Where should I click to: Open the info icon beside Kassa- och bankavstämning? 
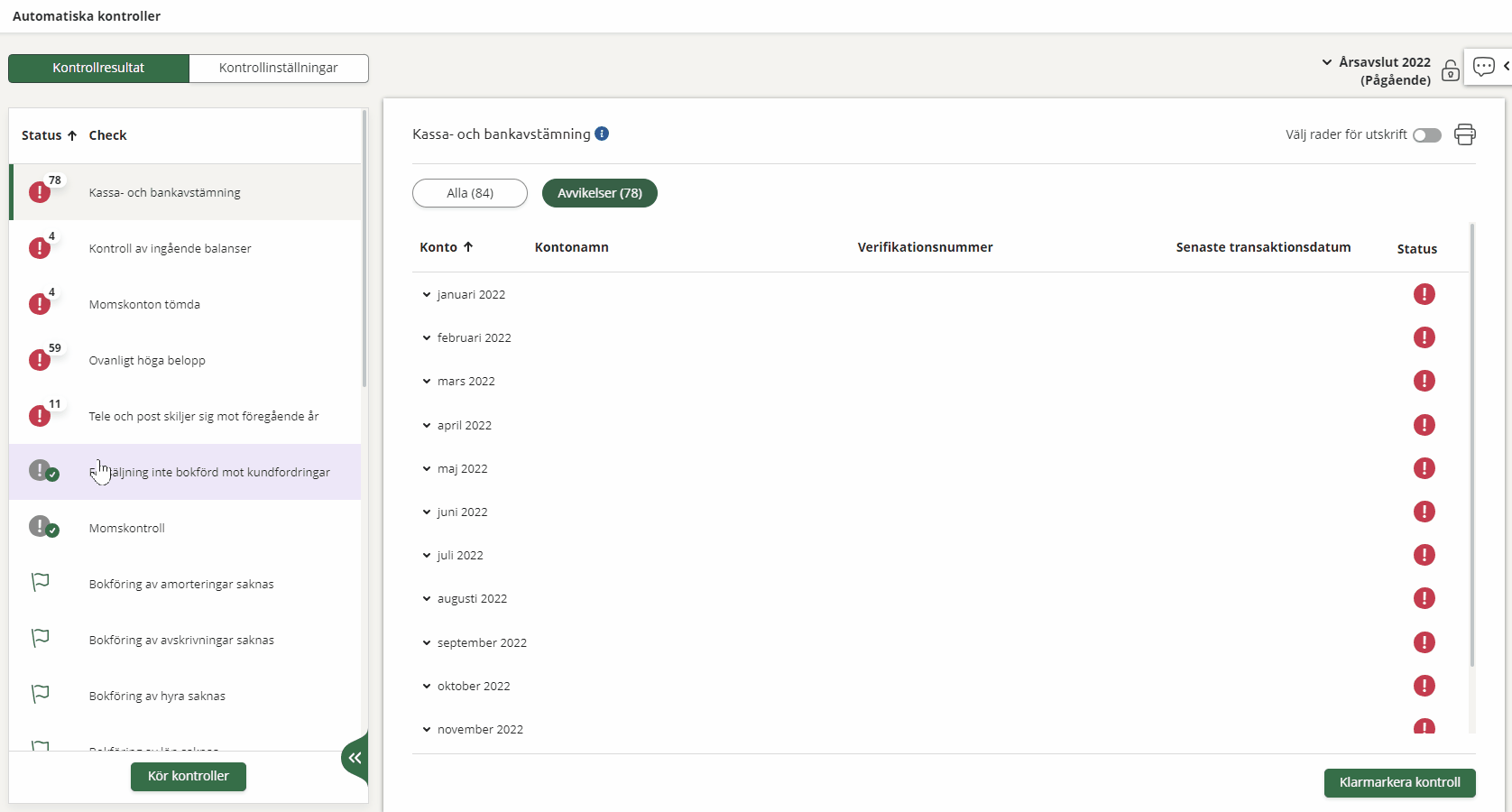602,134
